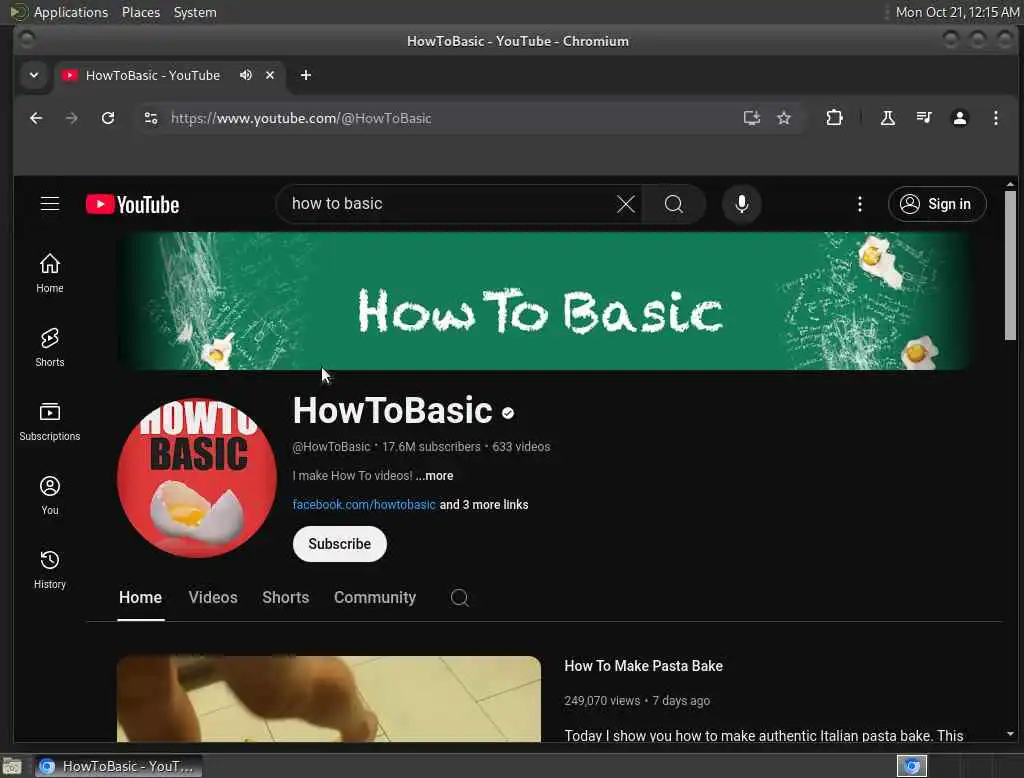Open the System menu

195,12
